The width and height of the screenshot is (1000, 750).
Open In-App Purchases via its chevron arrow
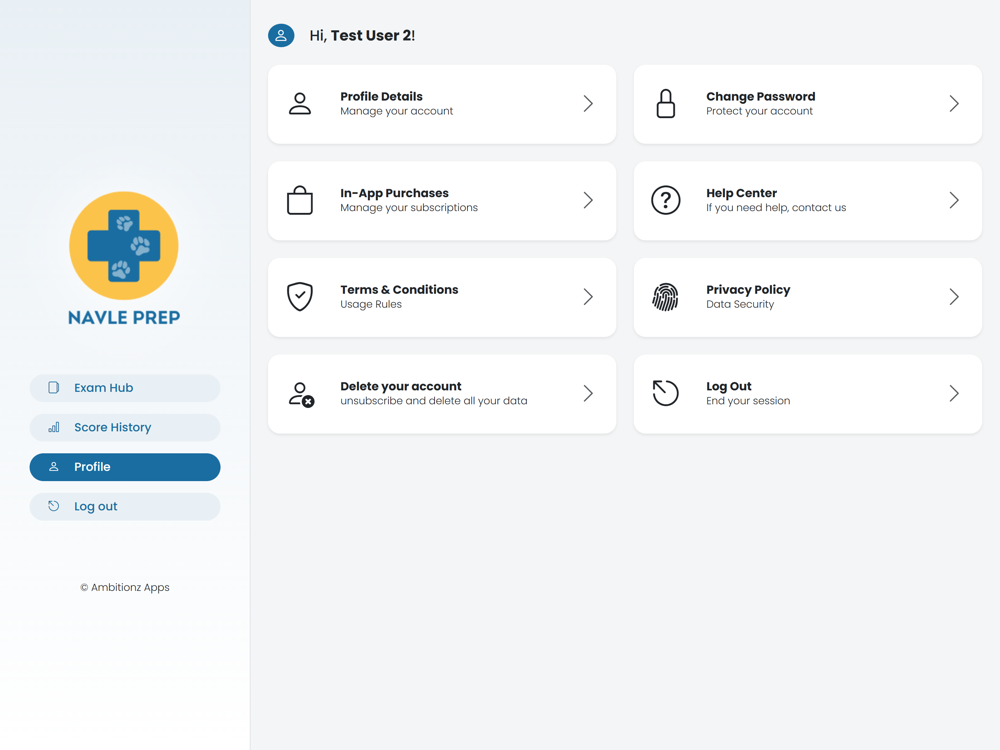pos(588,200)
